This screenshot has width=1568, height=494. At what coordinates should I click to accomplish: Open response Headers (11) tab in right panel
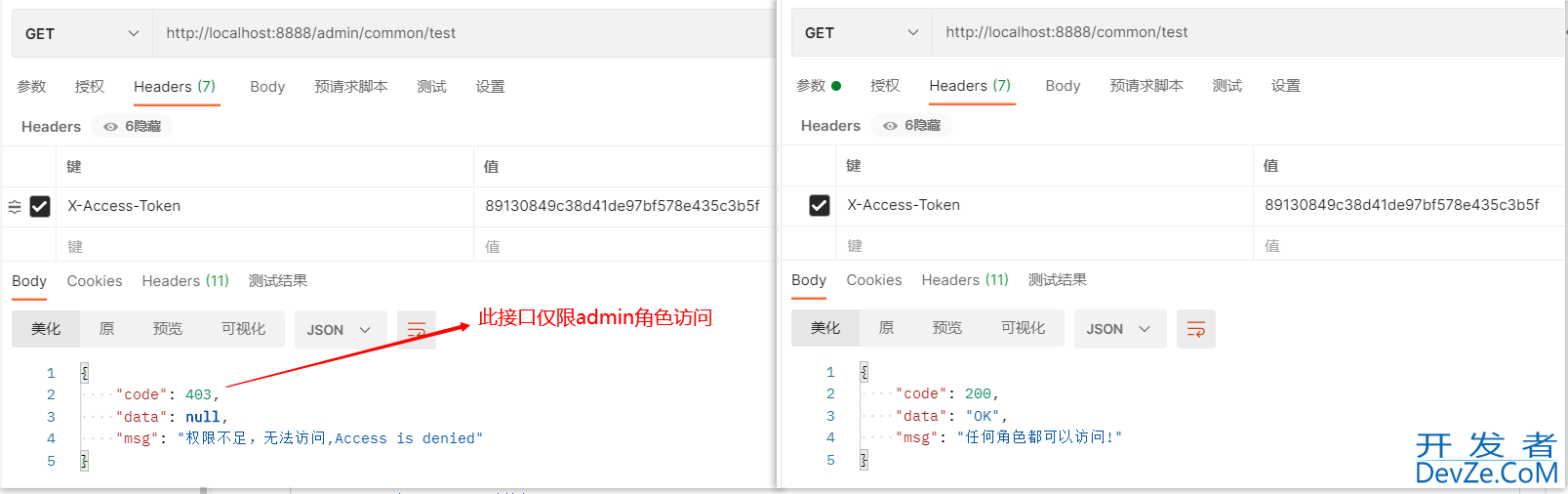click(x=965, y=279)
